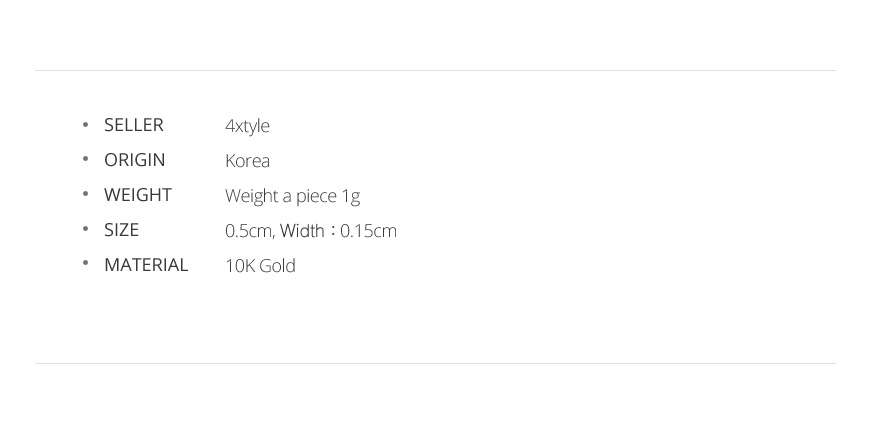Click the bullet next to WEIGHT

tap(85, 194)
